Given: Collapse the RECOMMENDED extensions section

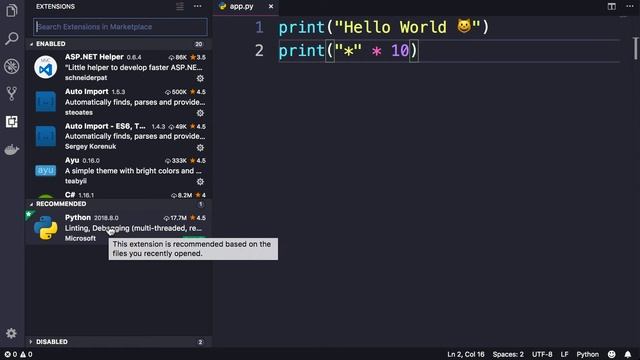Looking at the screenshot, I should point(119,204).
